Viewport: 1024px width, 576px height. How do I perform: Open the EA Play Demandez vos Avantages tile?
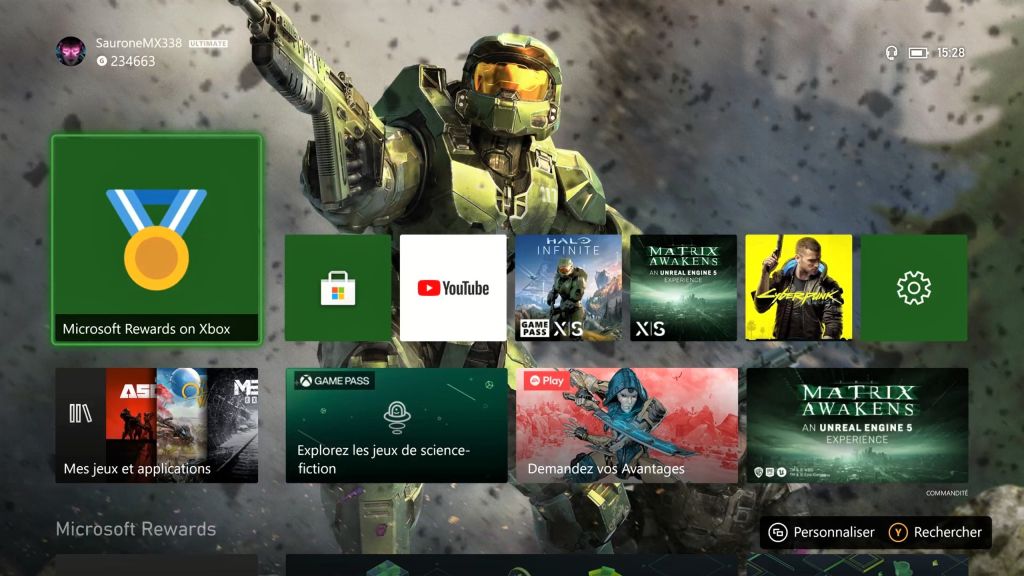(x=627, y=425)
